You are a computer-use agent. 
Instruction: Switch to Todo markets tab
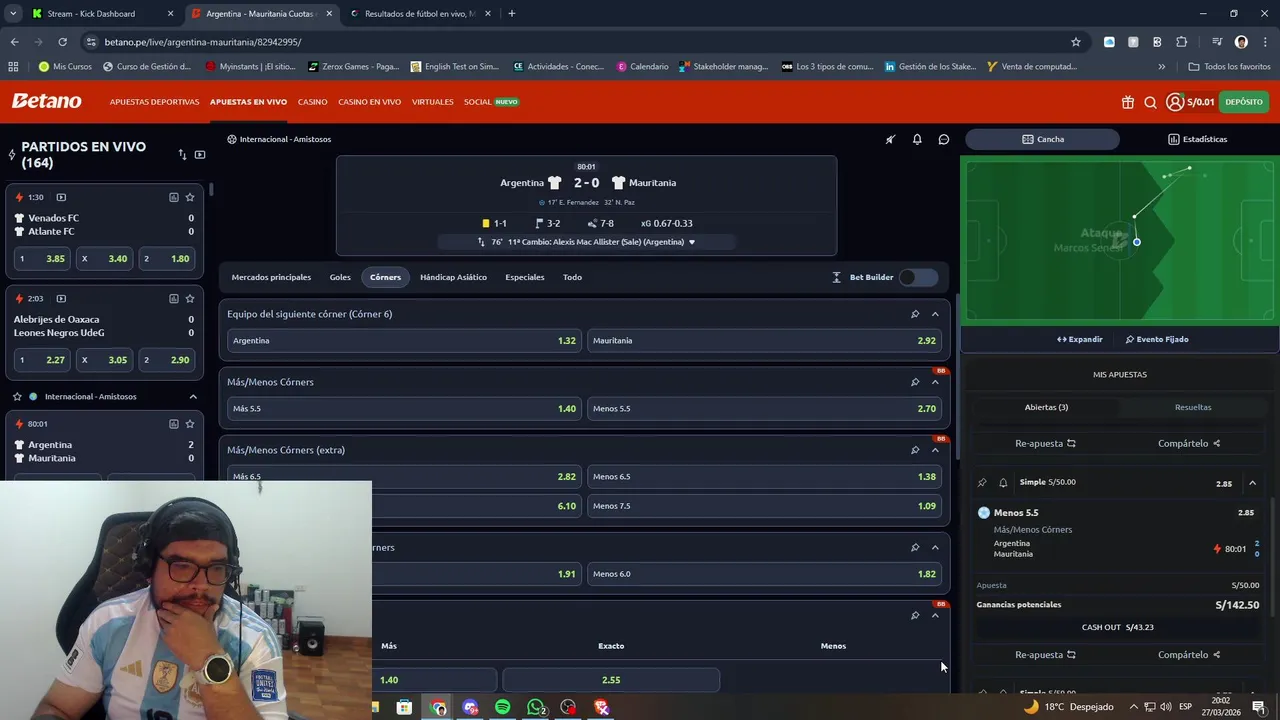[x=572, y=277]
